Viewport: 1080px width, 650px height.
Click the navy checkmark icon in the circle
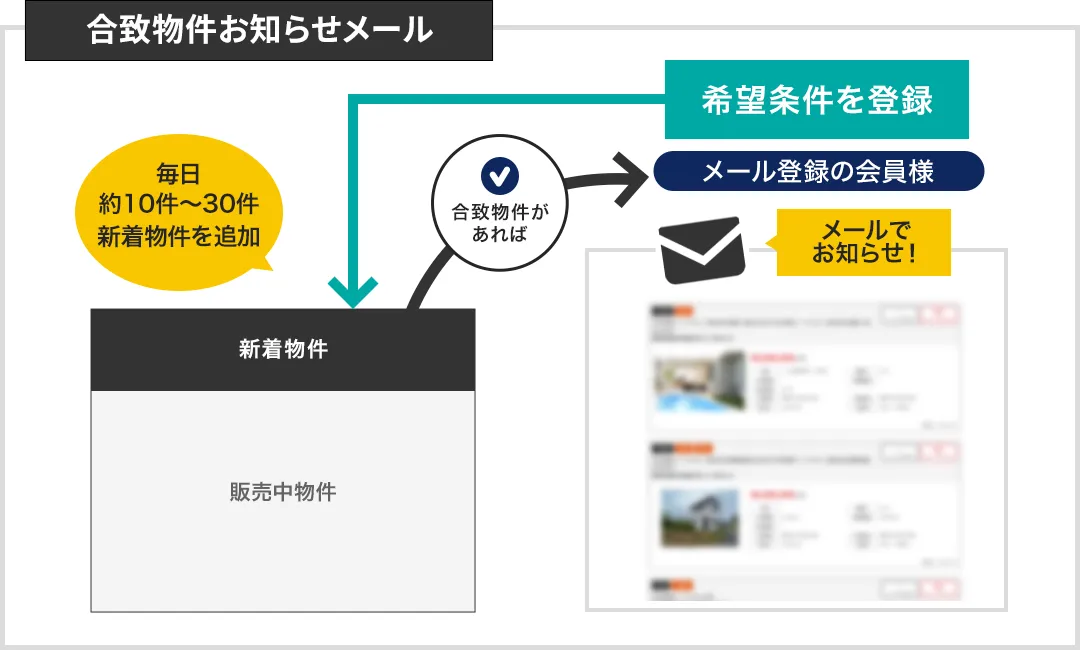click(x=498, y=176)
